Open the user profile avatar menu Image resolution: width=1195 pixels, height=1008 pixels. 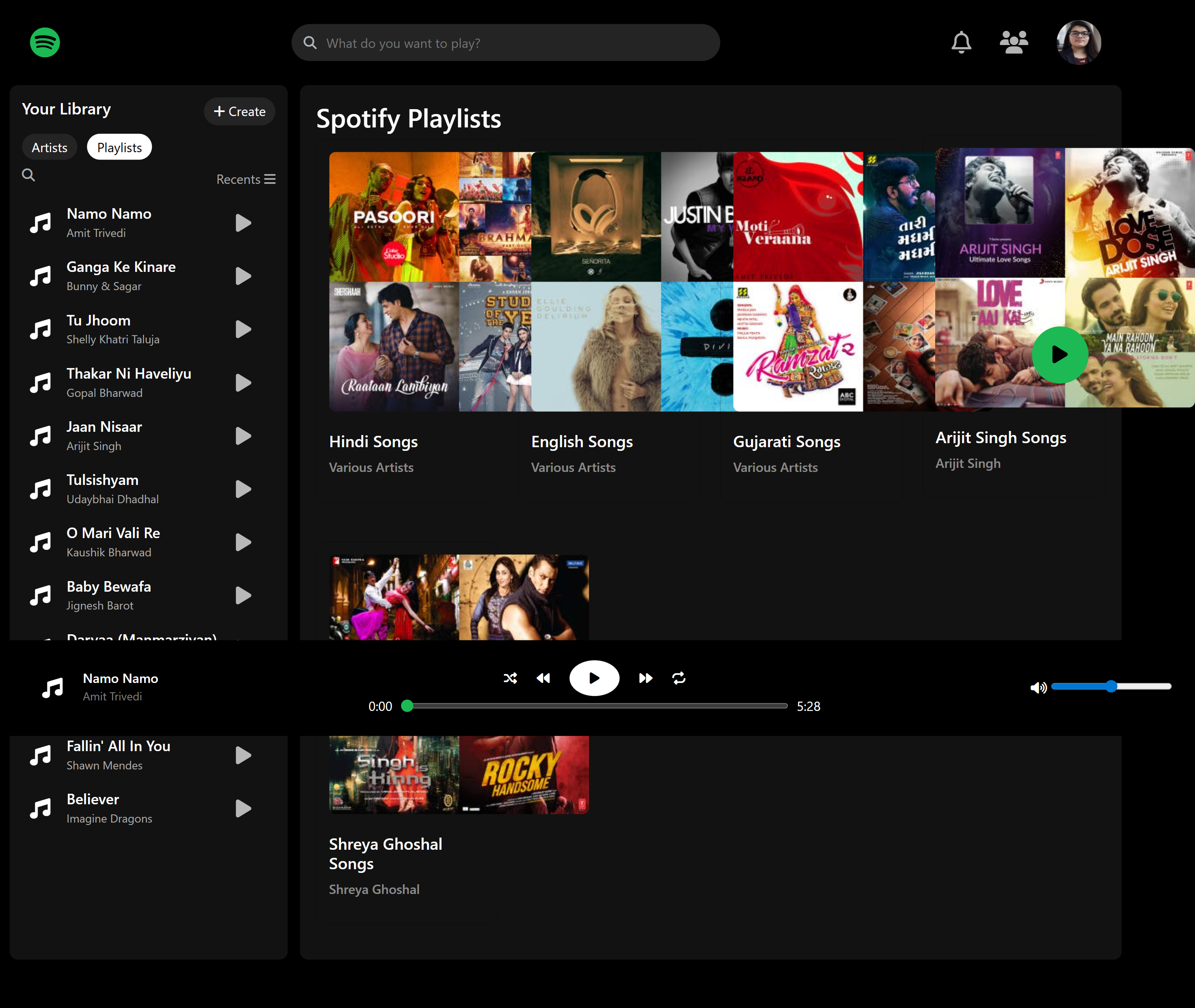pyautogui.click(x=1079, y=43)
